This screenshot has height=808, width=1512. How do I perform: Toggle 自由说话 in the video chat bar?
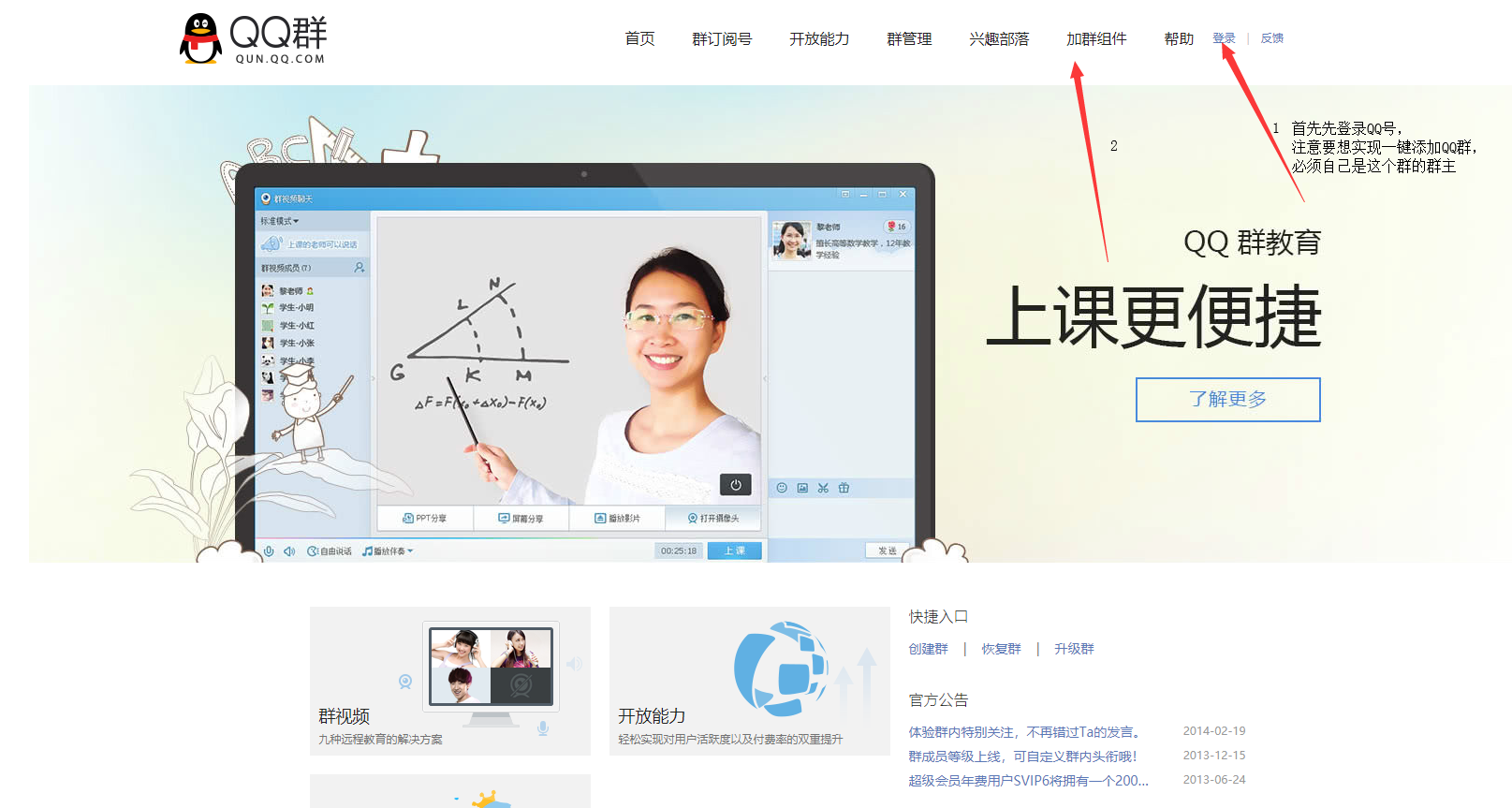point(330,551)
